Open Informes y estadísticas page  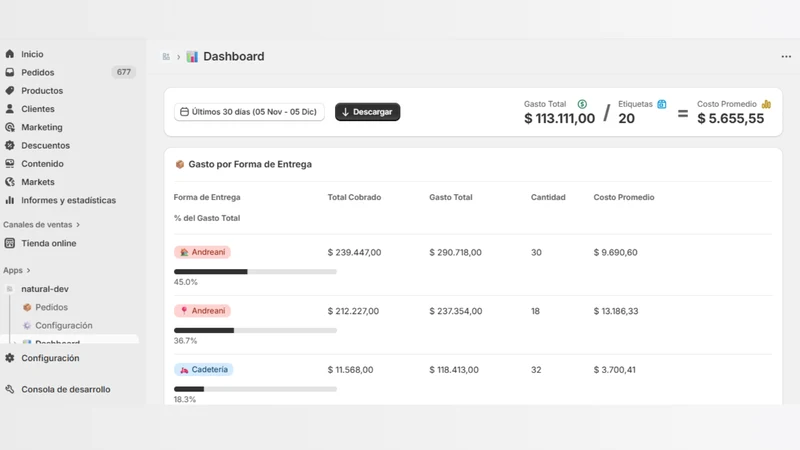pyautogui.click(x=68, y=200)
